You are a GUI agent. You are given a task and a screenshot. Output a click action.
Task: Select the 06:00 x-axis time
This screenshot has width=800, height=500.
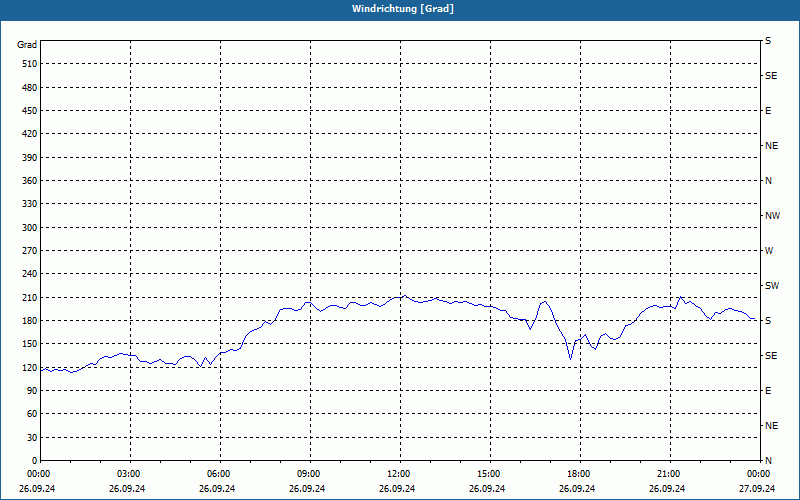[x=219, y=474]
